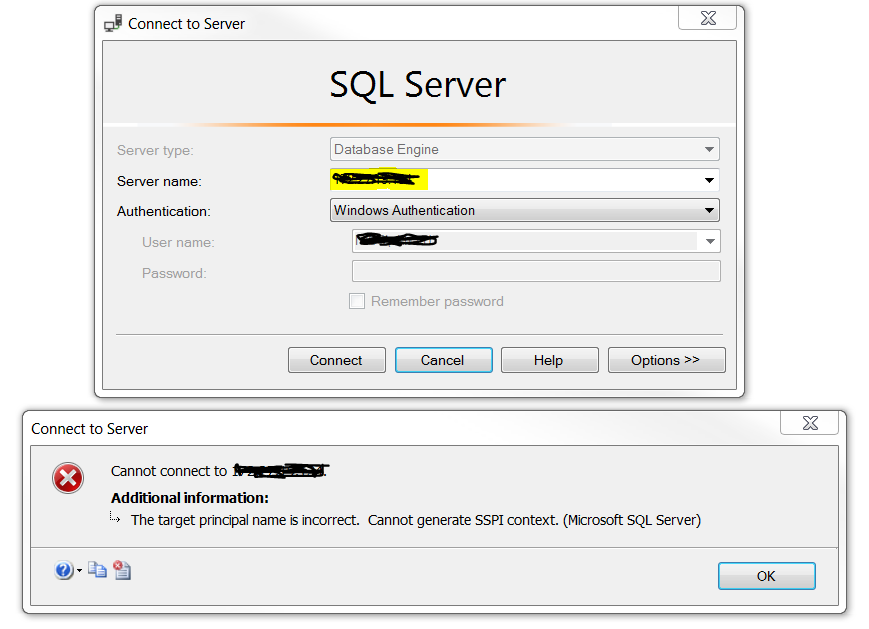Screen dimensions: 869x629
Task: Open Help in the login dialog
Action: [549, 360]
